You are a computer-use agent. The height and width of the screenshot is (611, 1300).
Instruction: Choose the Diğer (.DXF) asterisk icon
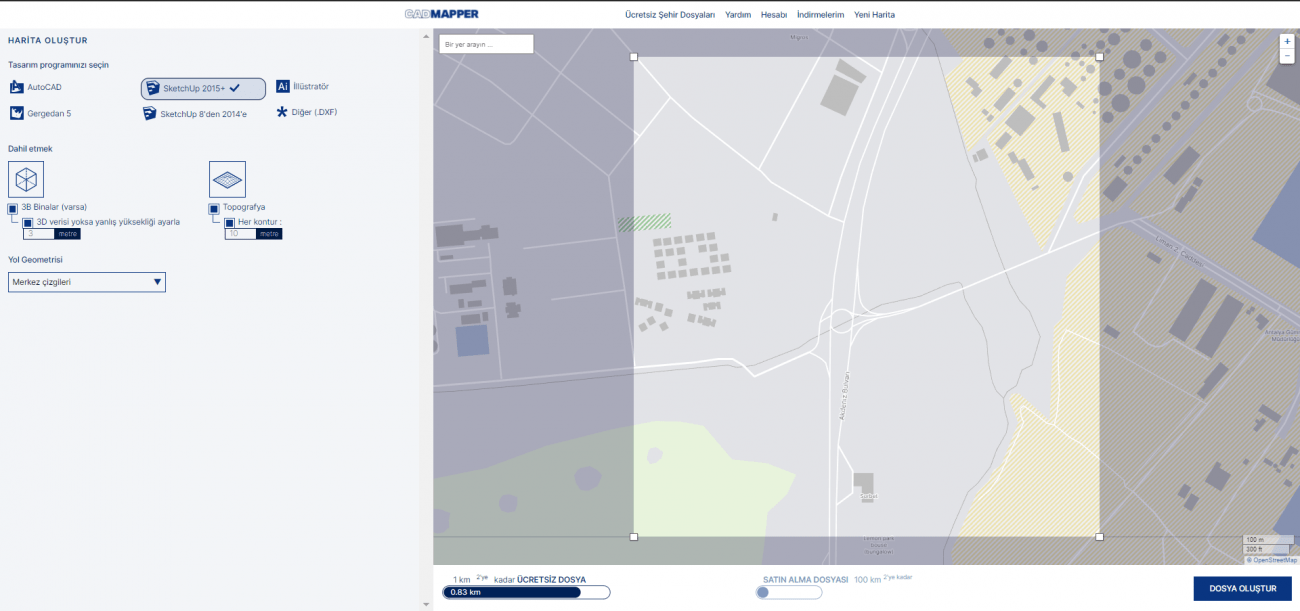point(282,112)
